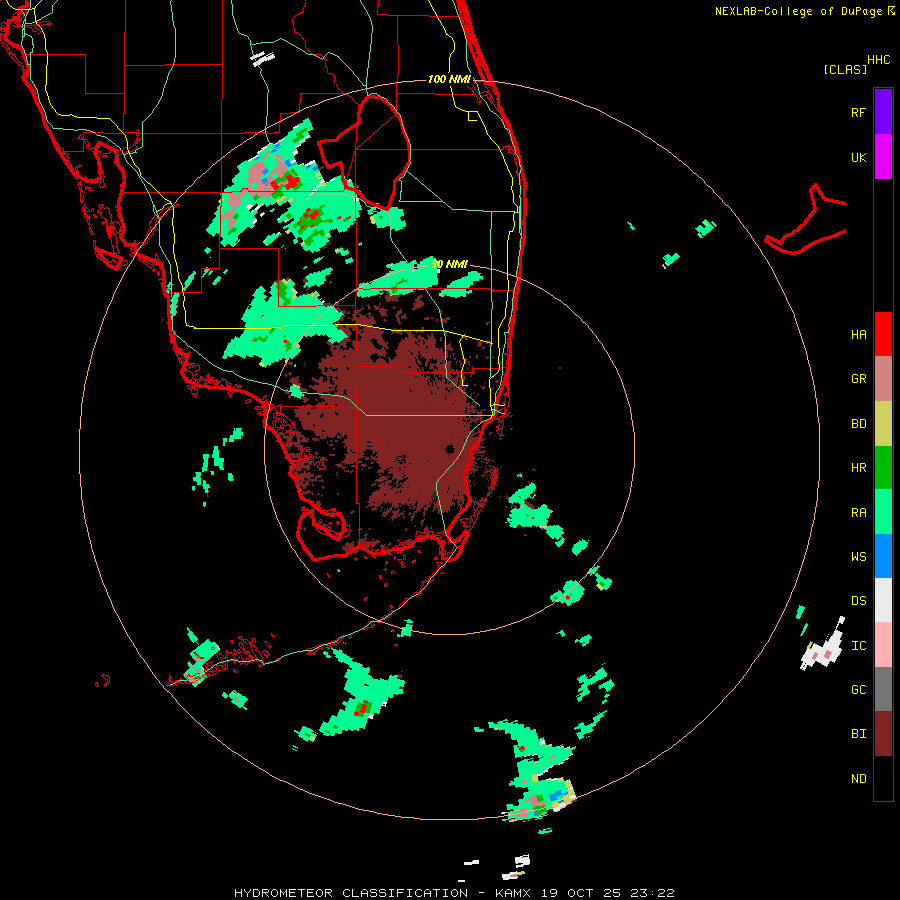Click the DS legend label

click(x=858, y=600)
